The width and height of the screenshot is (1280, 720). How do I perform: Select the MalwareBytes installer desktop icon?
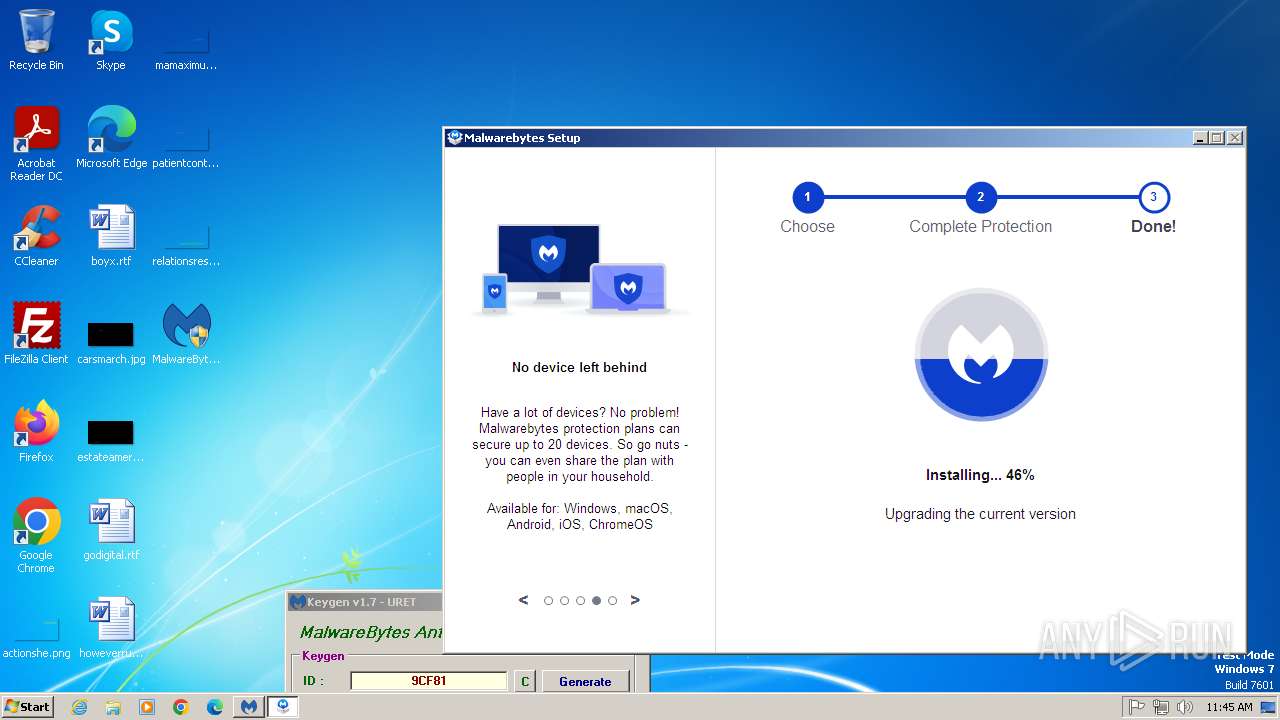186,334
